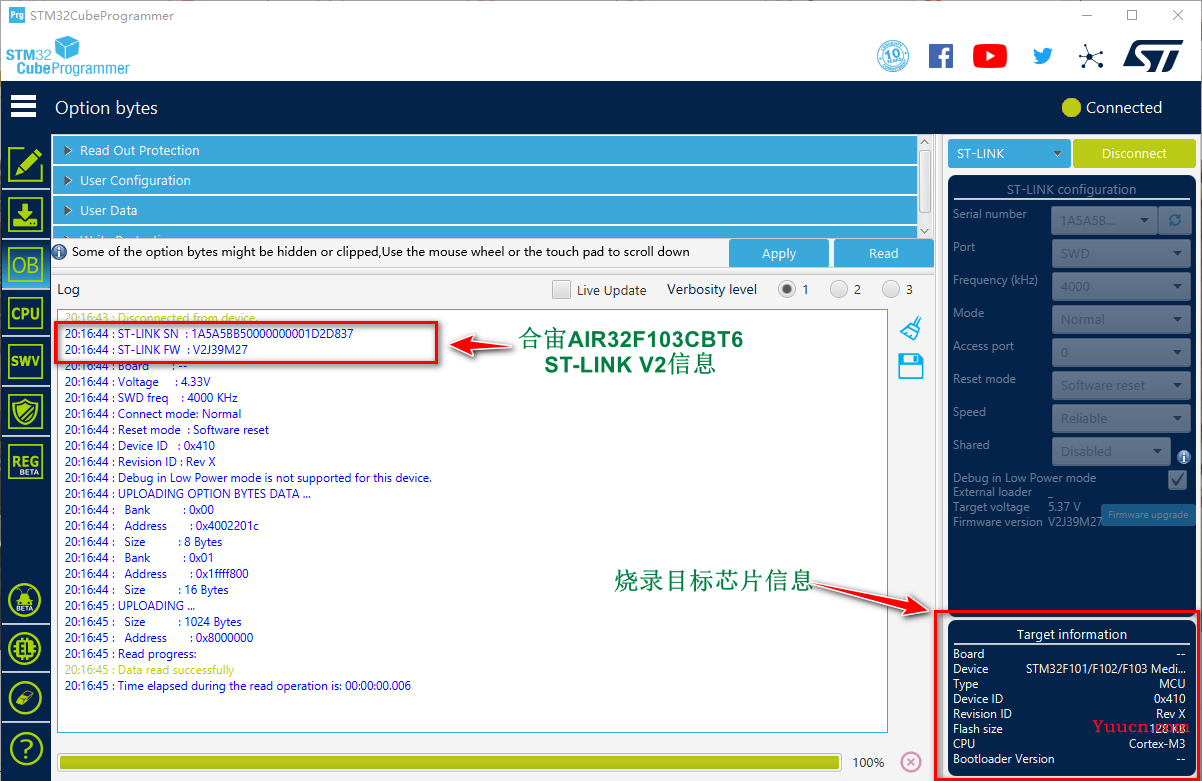Viewport: 1202px width, 781px height.
Task: Click the Apply button
Action: point(779,253)
